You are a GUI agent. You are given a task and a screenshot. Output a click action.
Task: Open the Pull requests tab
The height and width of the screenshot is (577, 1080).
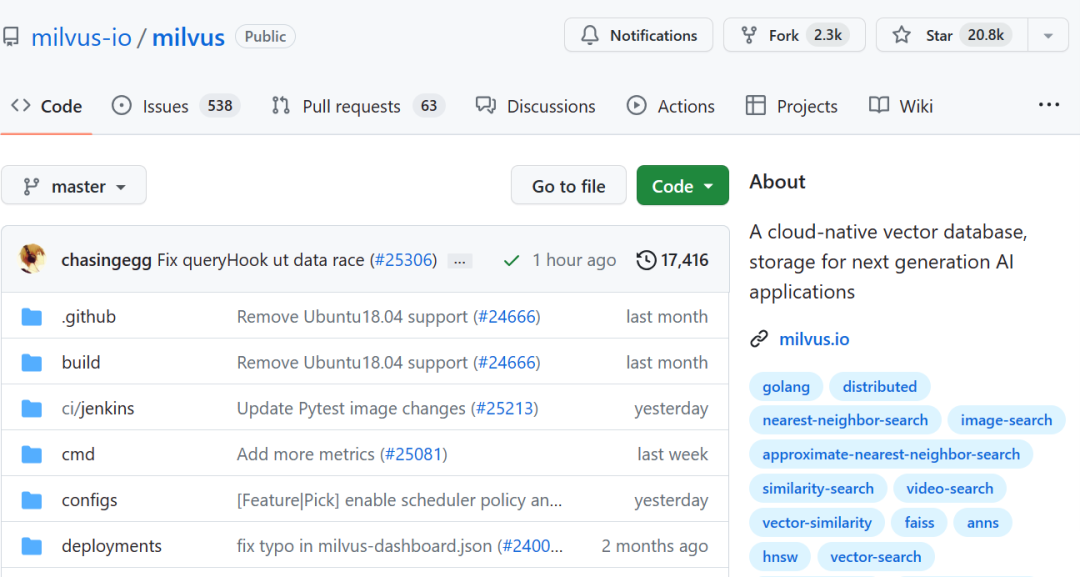tap(357, 106)
